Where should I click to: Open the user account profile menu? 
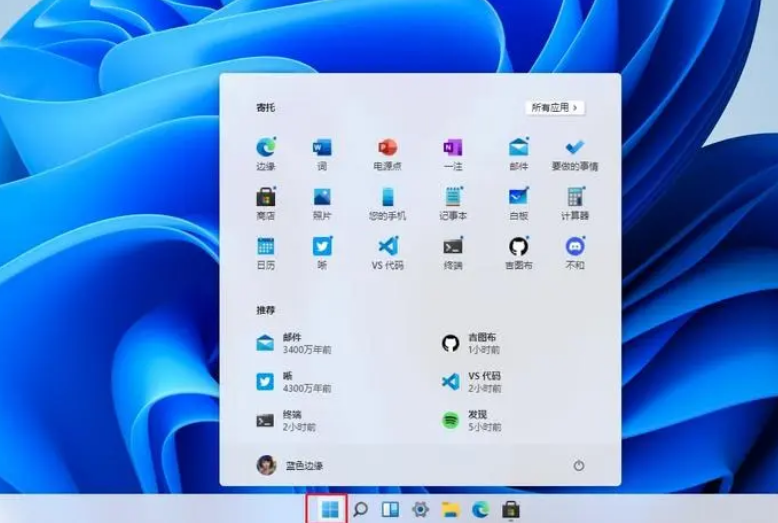pos(290,466)
